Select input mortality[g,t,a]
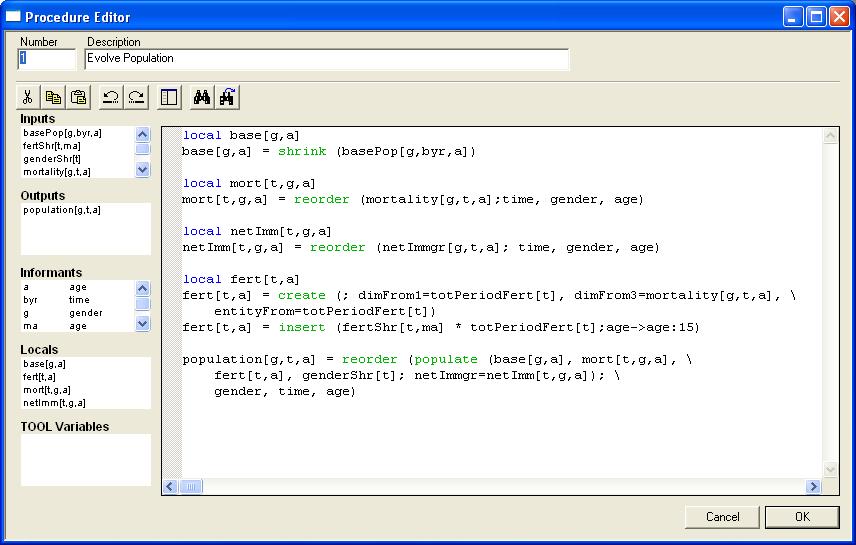This screenshot has width=856, height=545. coord(57,172)
